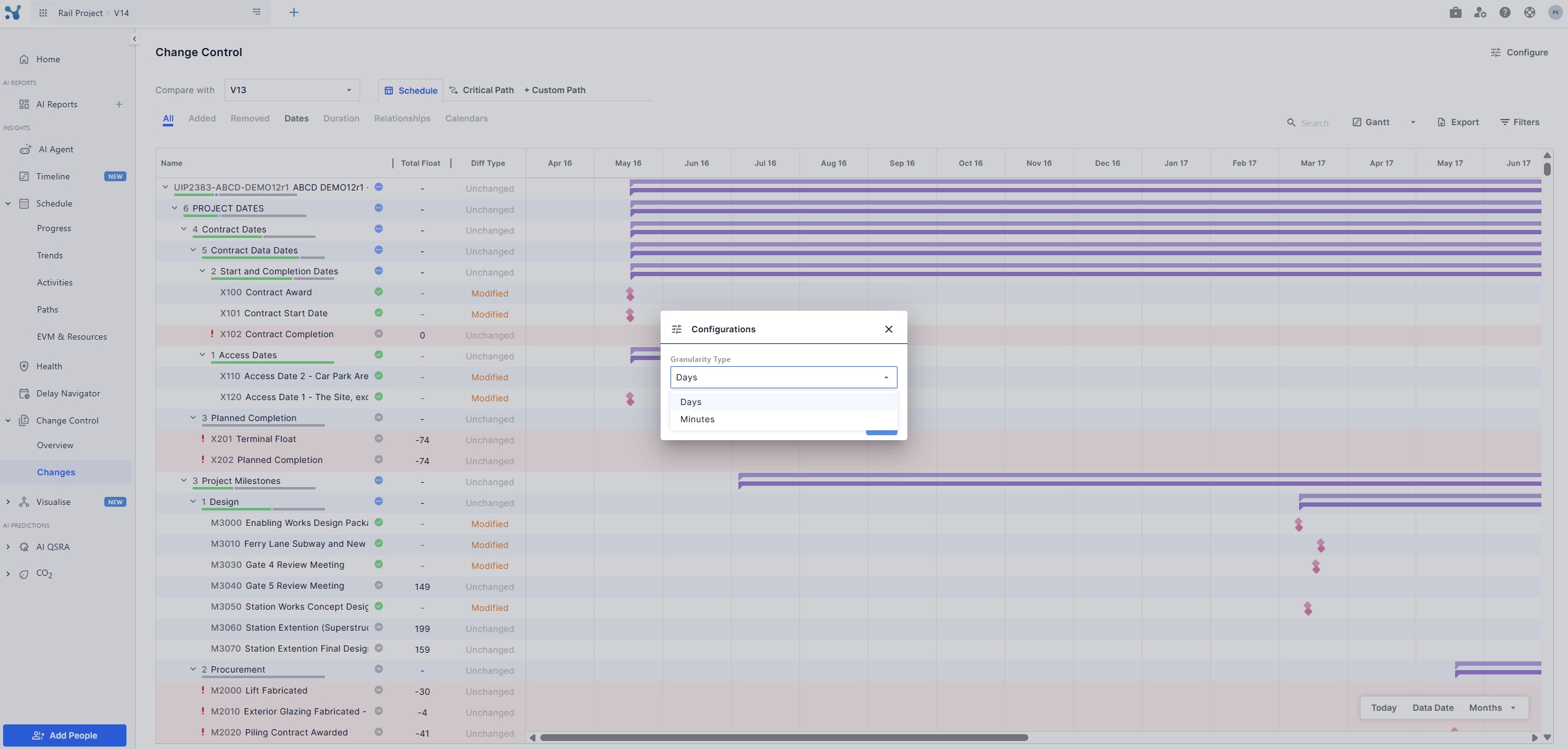
Task: Click the Data Date button
Action: click(x=1433, y=708)
